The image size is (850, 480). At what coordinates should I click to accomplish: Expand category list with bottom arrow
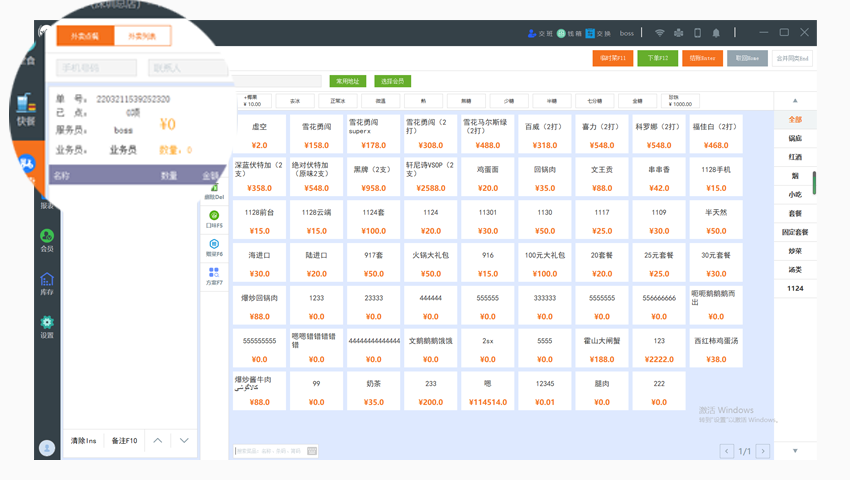[795, 451]
